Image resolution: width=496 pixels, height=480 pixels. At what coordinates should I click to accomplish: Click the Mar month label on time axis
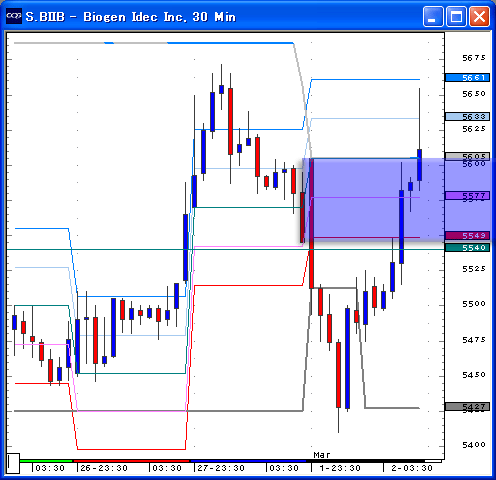click(322, 455)
